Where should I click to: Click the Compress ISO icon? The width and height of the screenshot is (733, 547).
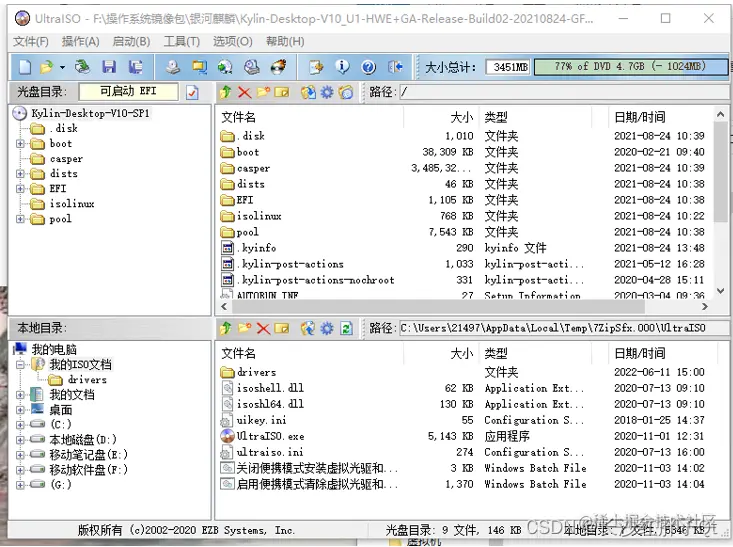200,67
